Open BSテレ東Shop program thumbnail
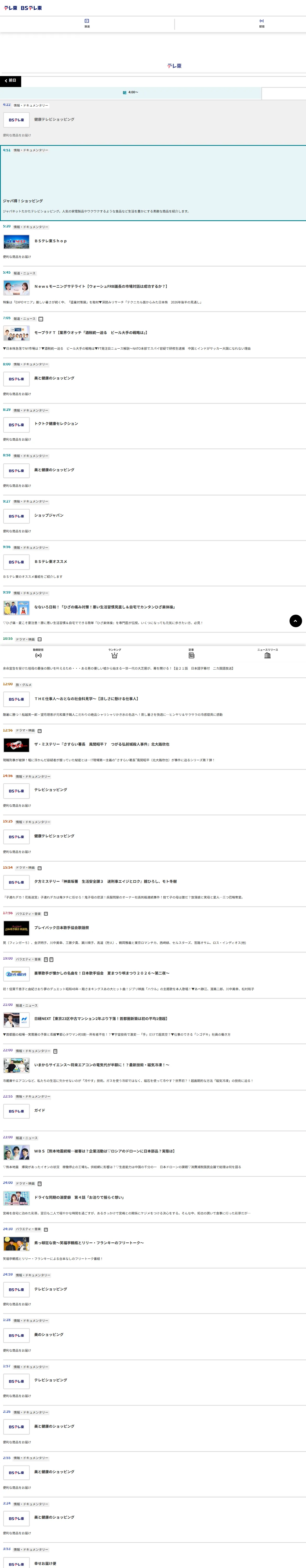 pyautogui.click(x=16, y=242)
